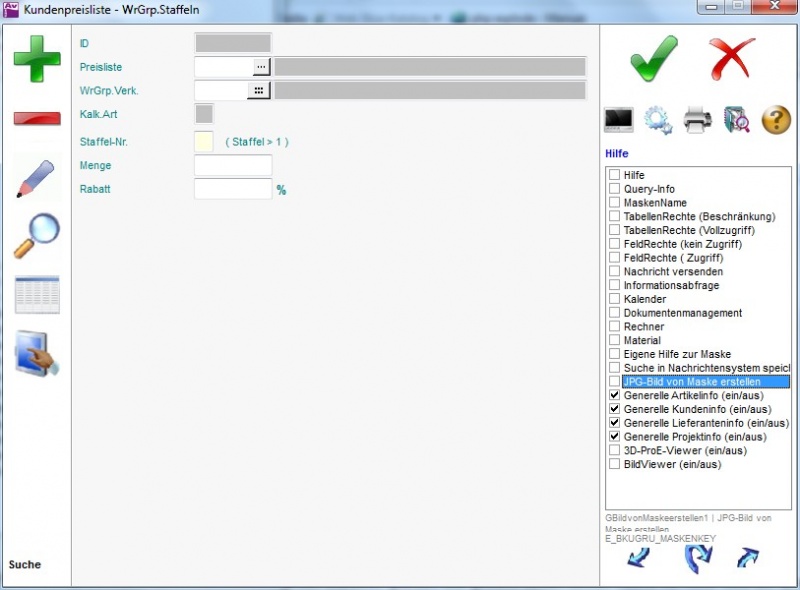Screen dimensions: 800x590
Task: Open the gears settings icon
Action: coord(658,120)
